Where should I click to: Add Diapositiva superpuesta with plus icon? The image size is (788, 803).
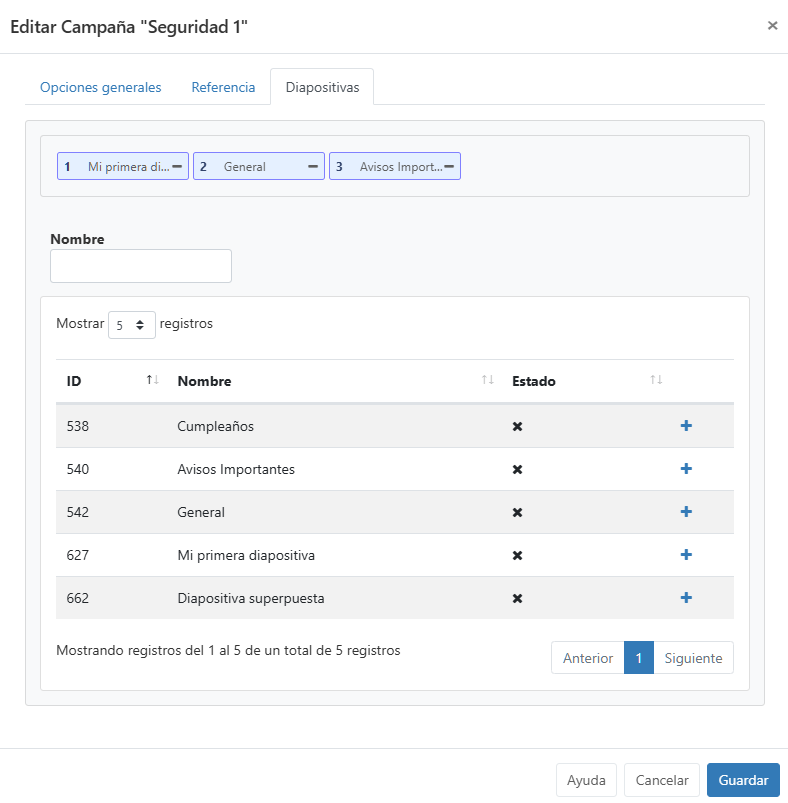click(686, 598)
